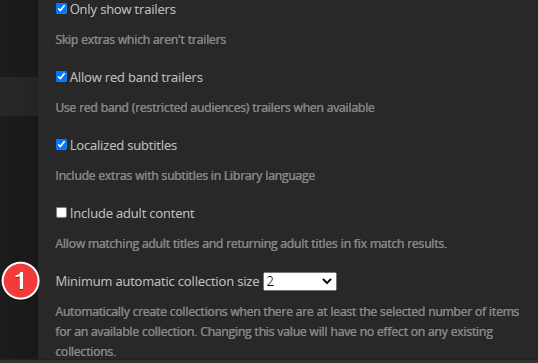Click the "Minimum automatic collection size" label

pos(157,281)
